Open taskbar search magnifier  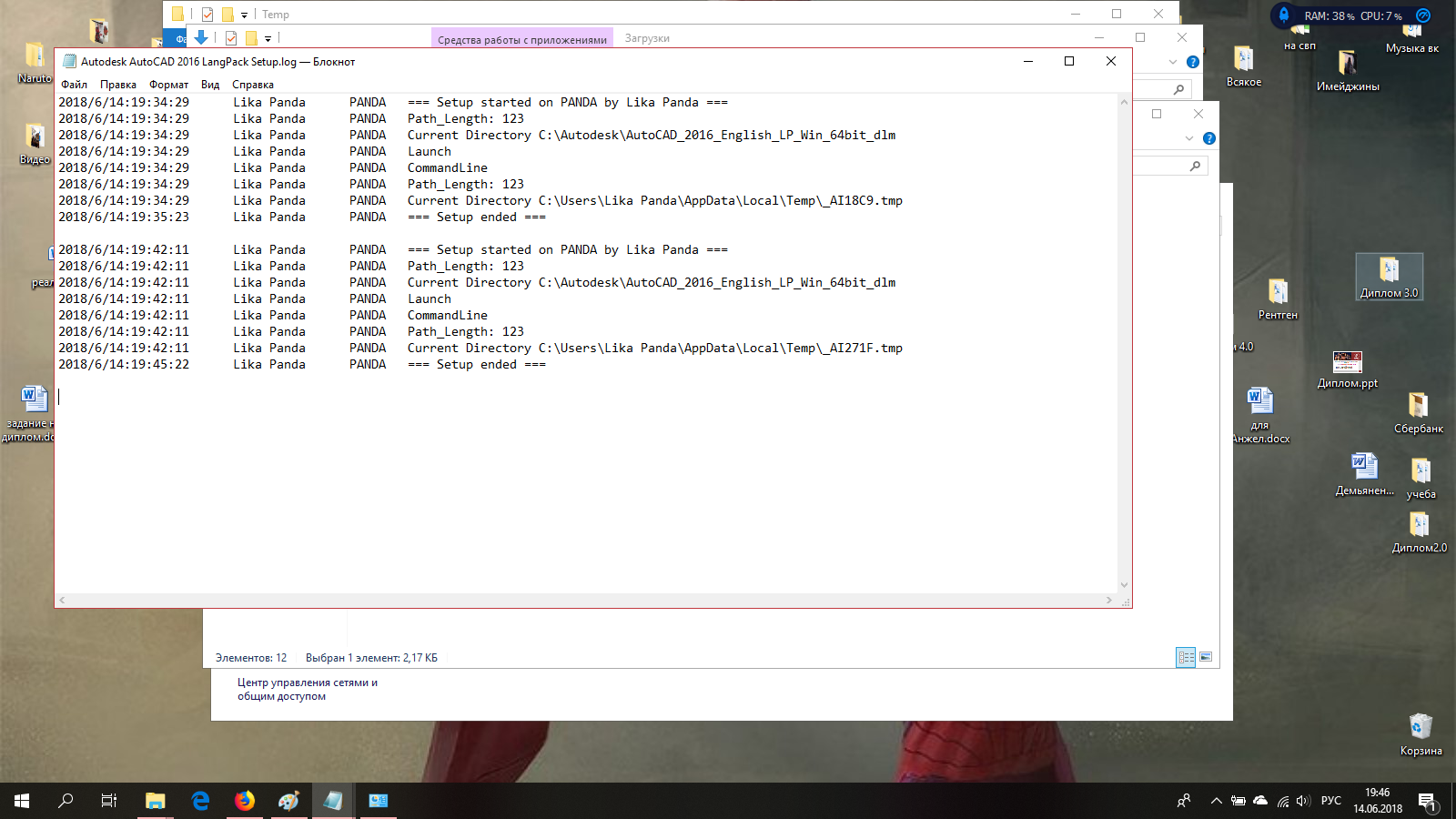[66, 801]
